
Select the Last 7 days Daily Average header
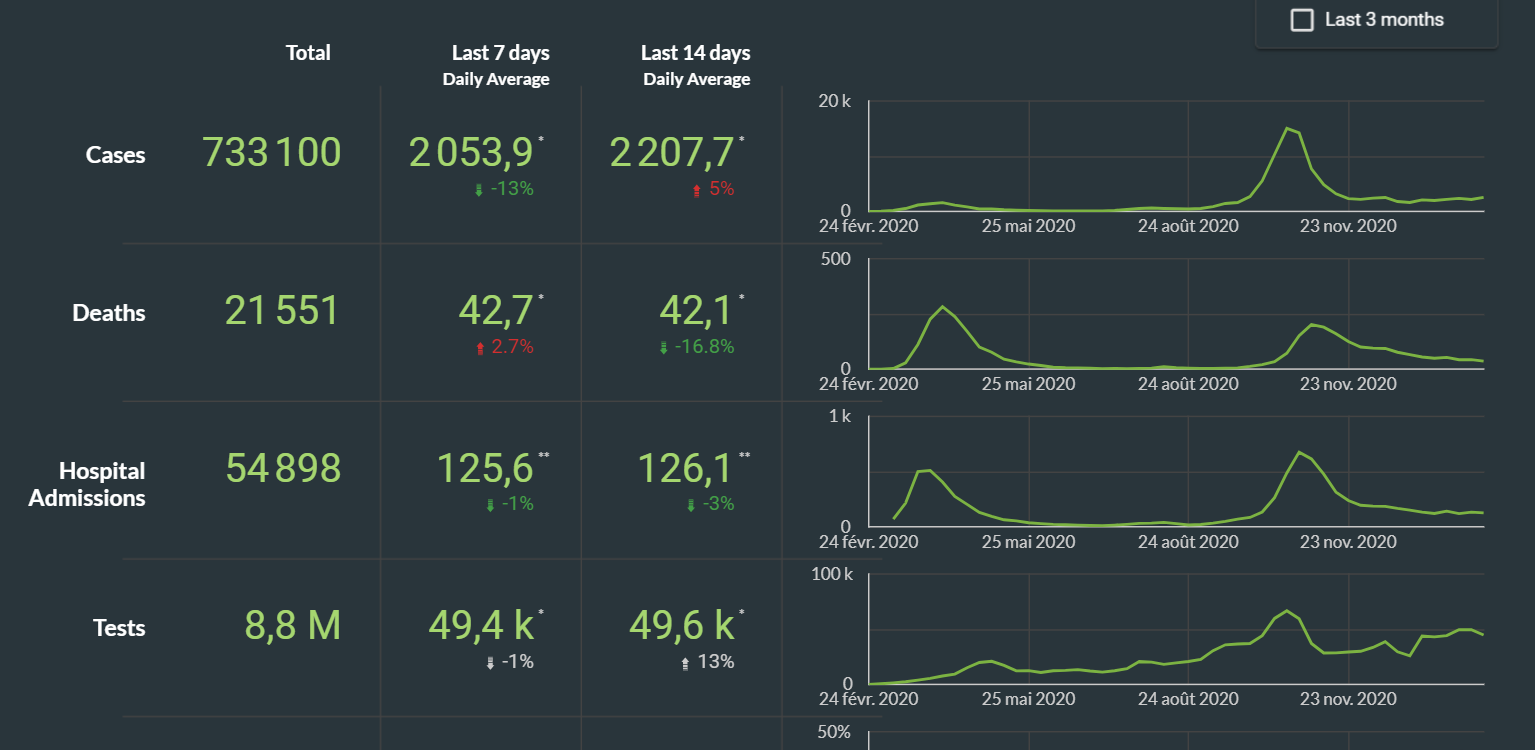pyautogui.click(x=497, y=65)
